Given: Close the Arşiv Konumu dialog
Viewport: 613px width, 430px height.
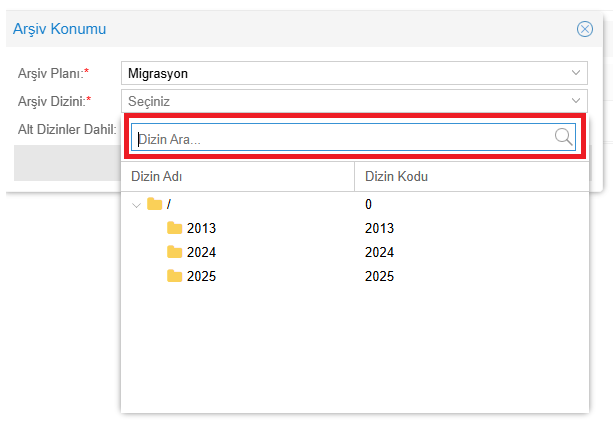Looking at the screenshot, I should pos(585,29).
